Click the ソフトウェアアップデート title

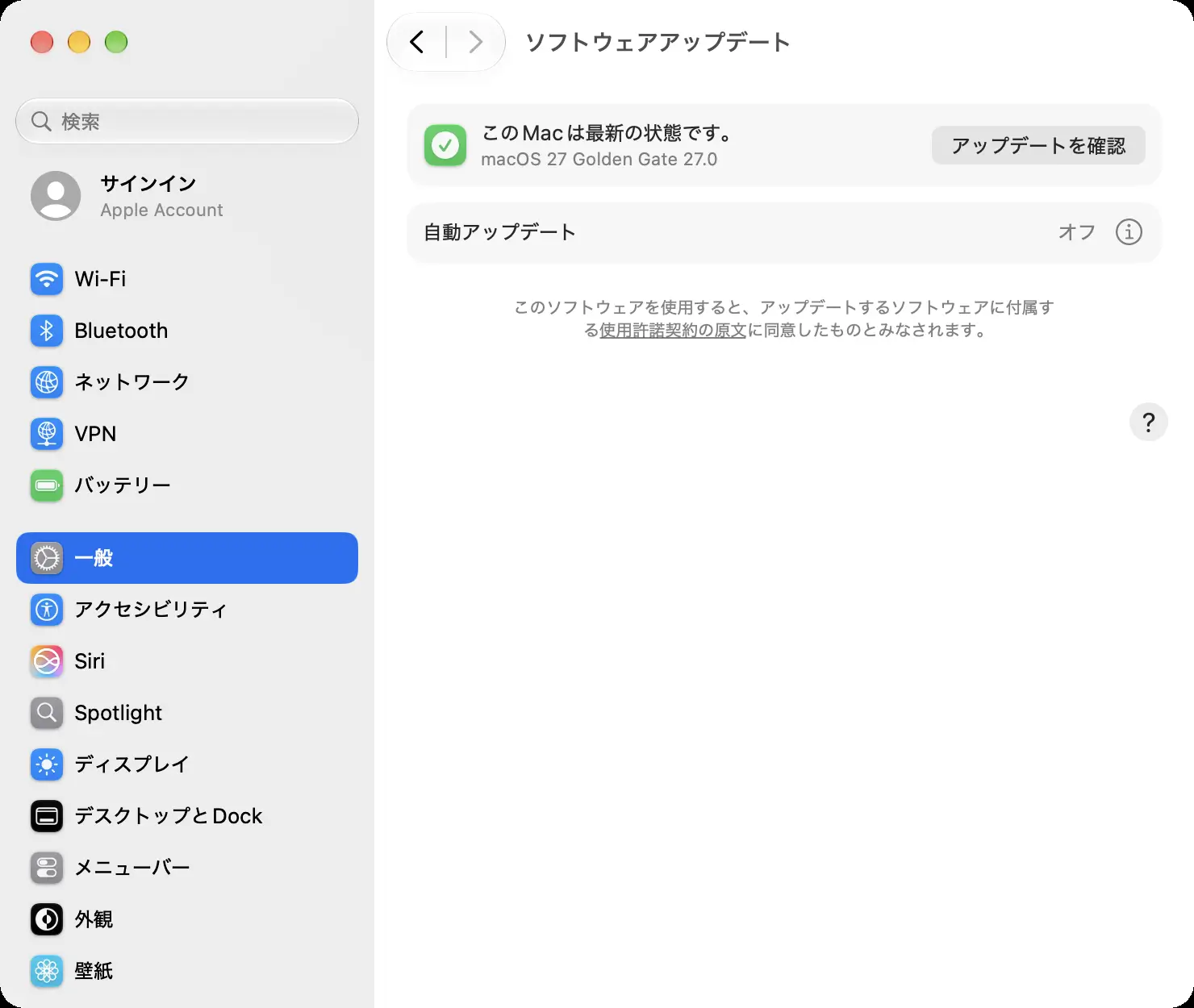pos(658,42)
